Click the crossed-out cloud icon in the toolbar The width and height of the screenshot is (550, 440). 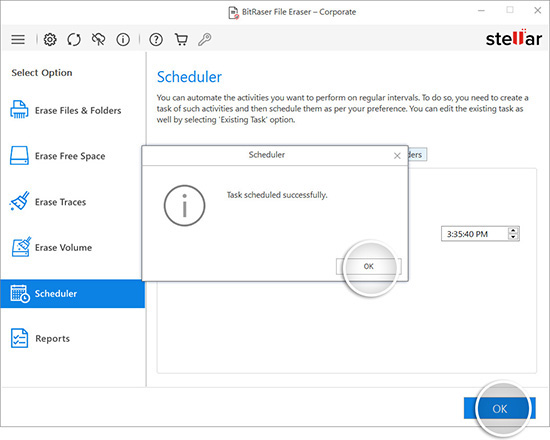[x=99, y=39]
